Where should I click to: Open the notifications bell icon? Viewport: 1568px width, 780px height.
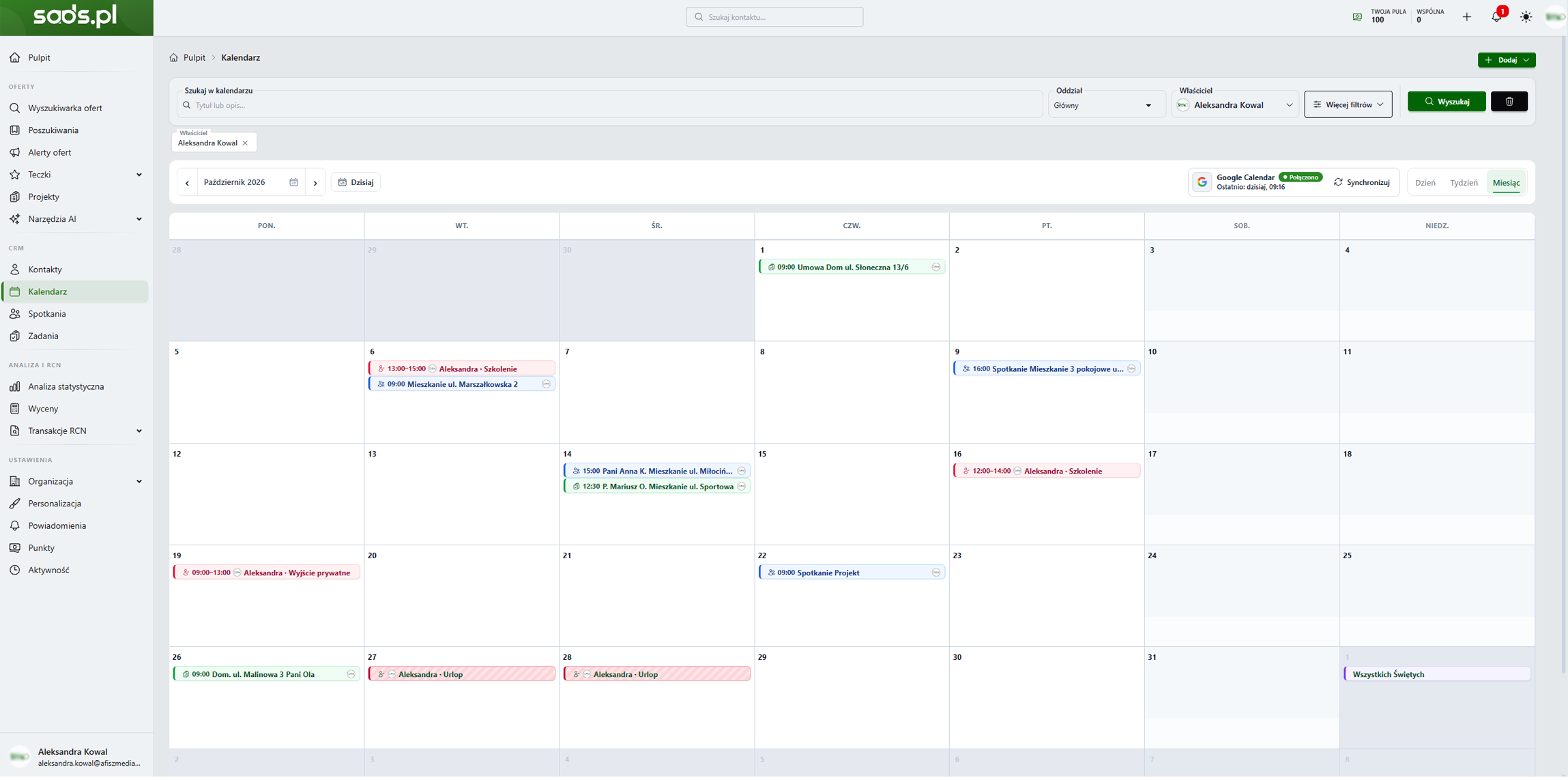click(1496, 17)
